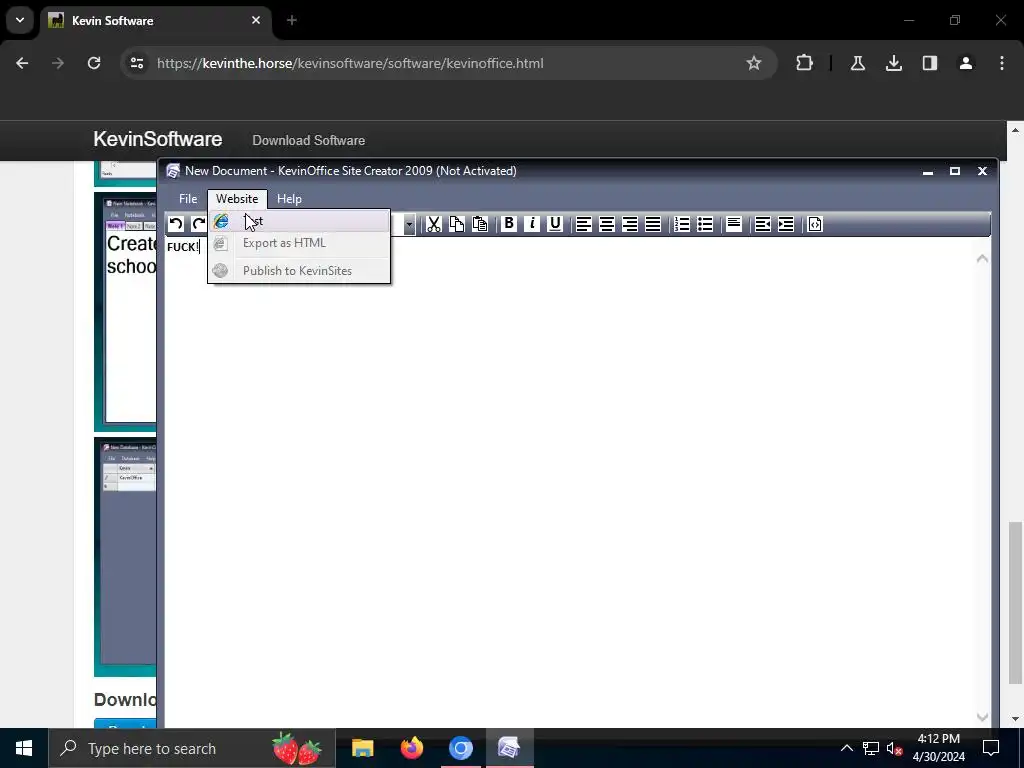Toggle italic formatting
Viewport: 1024px width, 768px height.
coord(532,224)
